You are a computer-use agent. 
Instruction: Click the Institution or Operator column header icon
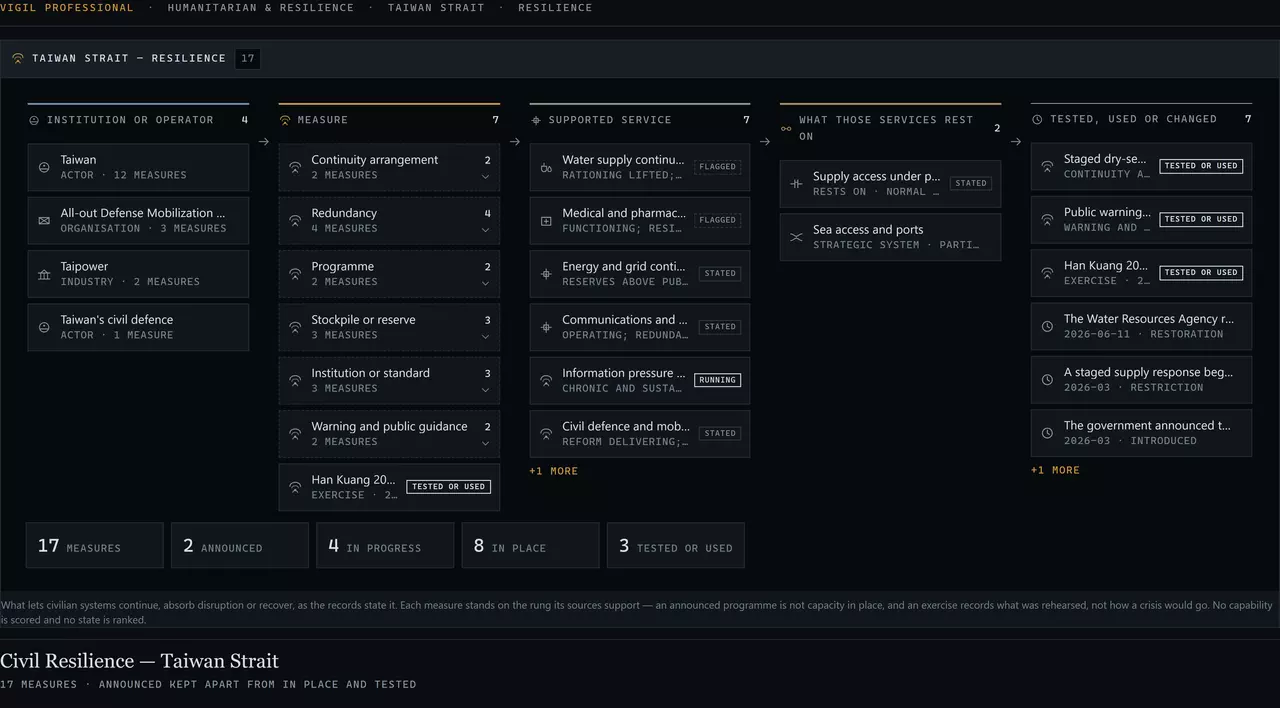(34, 120)
